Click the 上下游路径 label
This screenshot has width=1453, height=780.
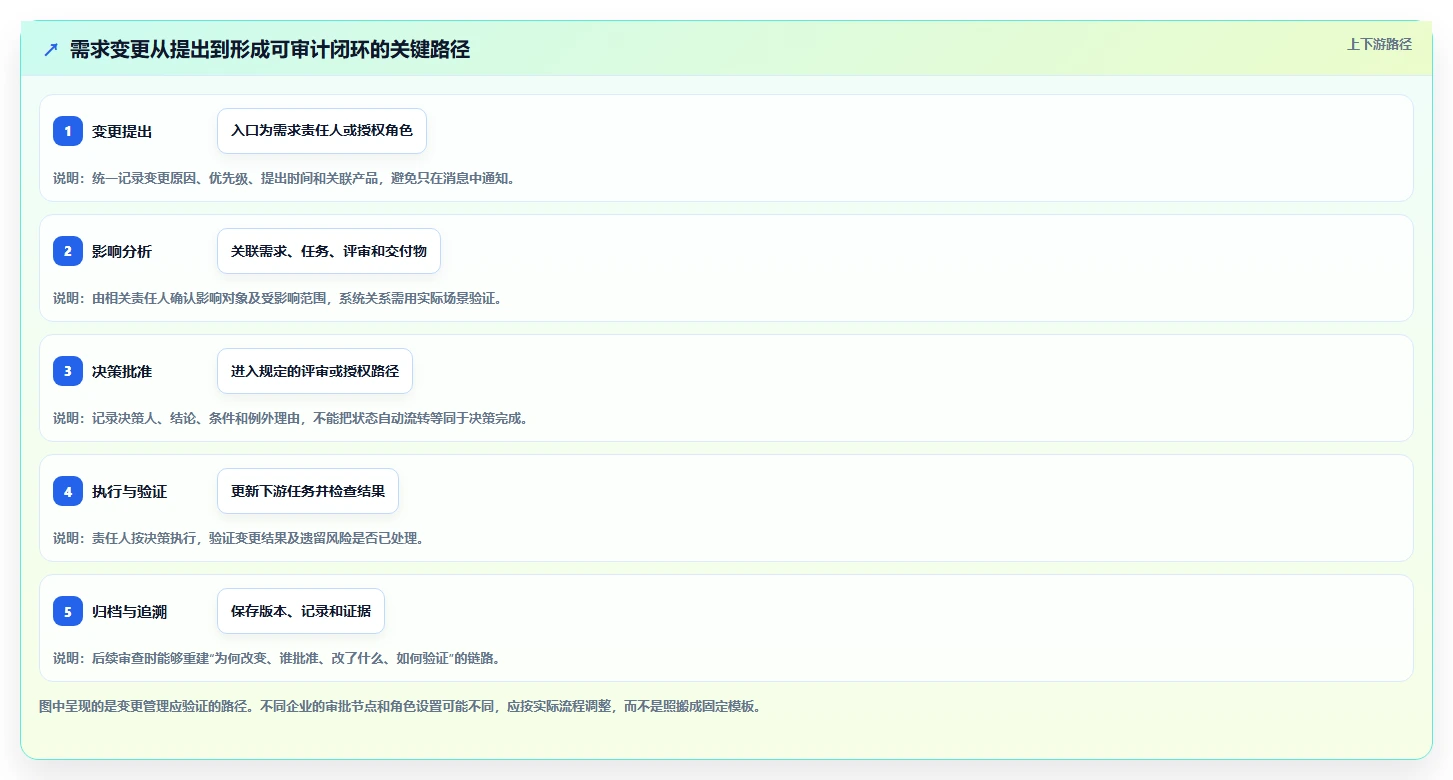point(1379,44)
